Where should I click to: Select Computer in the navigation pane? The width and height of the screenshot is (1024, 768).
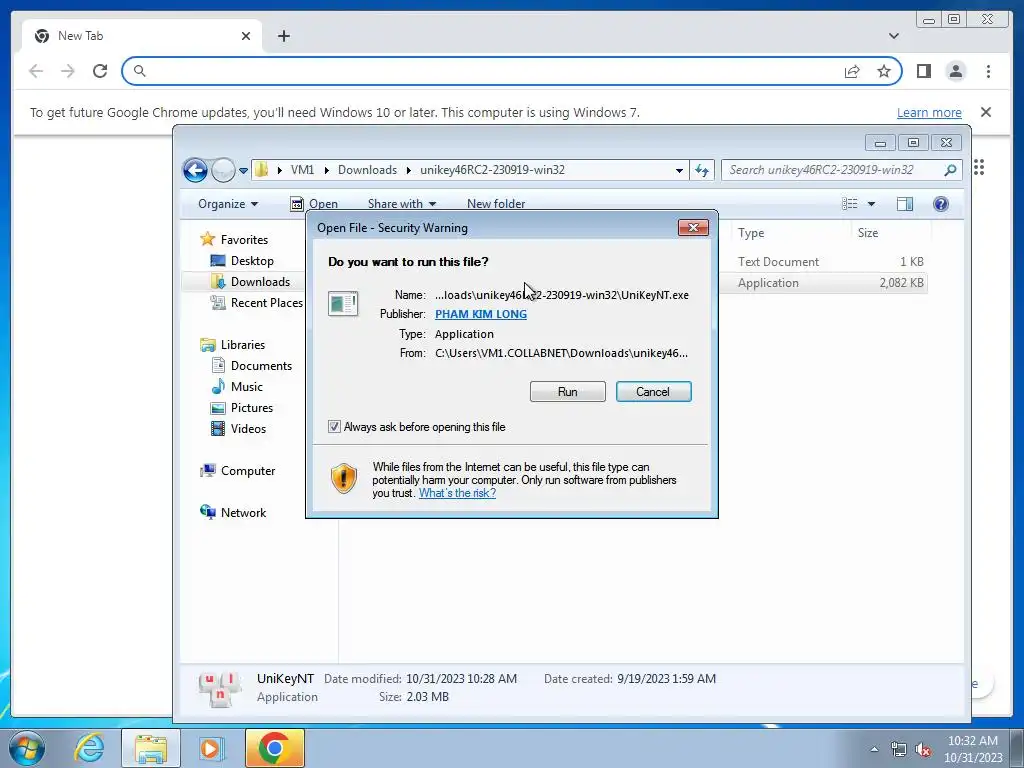pos(238,471)
